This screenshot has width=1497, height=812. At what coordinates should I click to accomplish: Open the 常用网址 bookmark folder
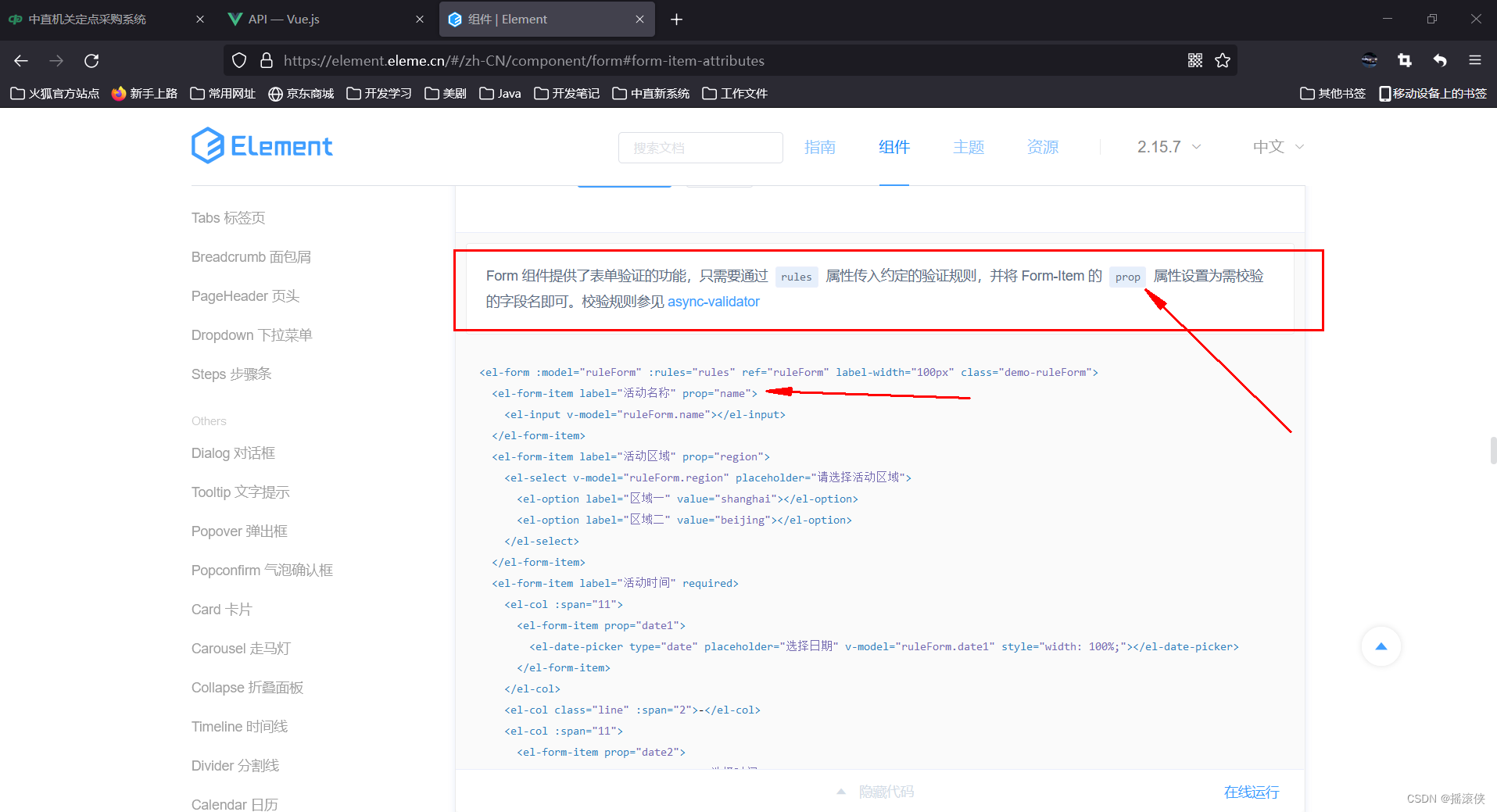223,93
